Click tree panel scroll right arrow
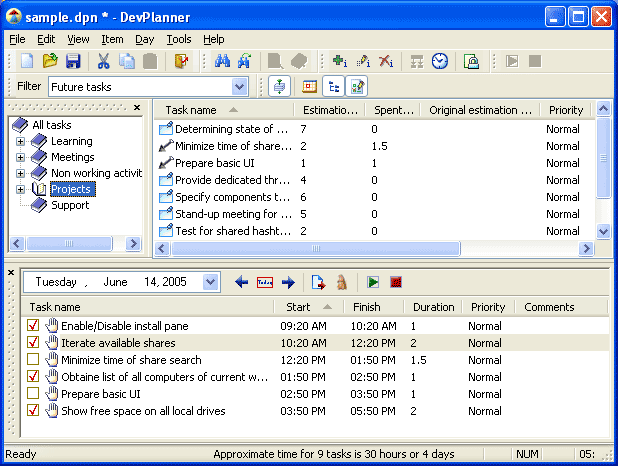Image resolution: width=618 pixels, height=466 pixels. [133, 243]
